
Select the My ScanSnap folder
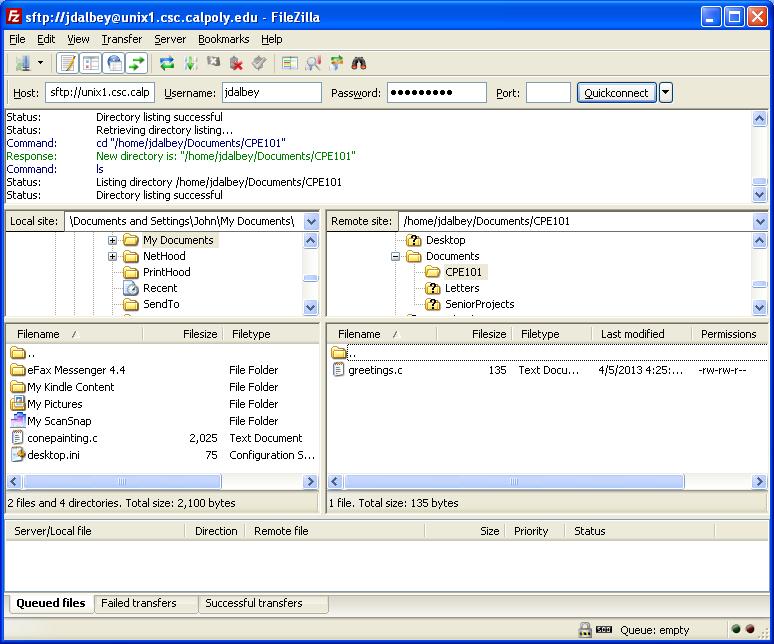click(x=59, y=421)
